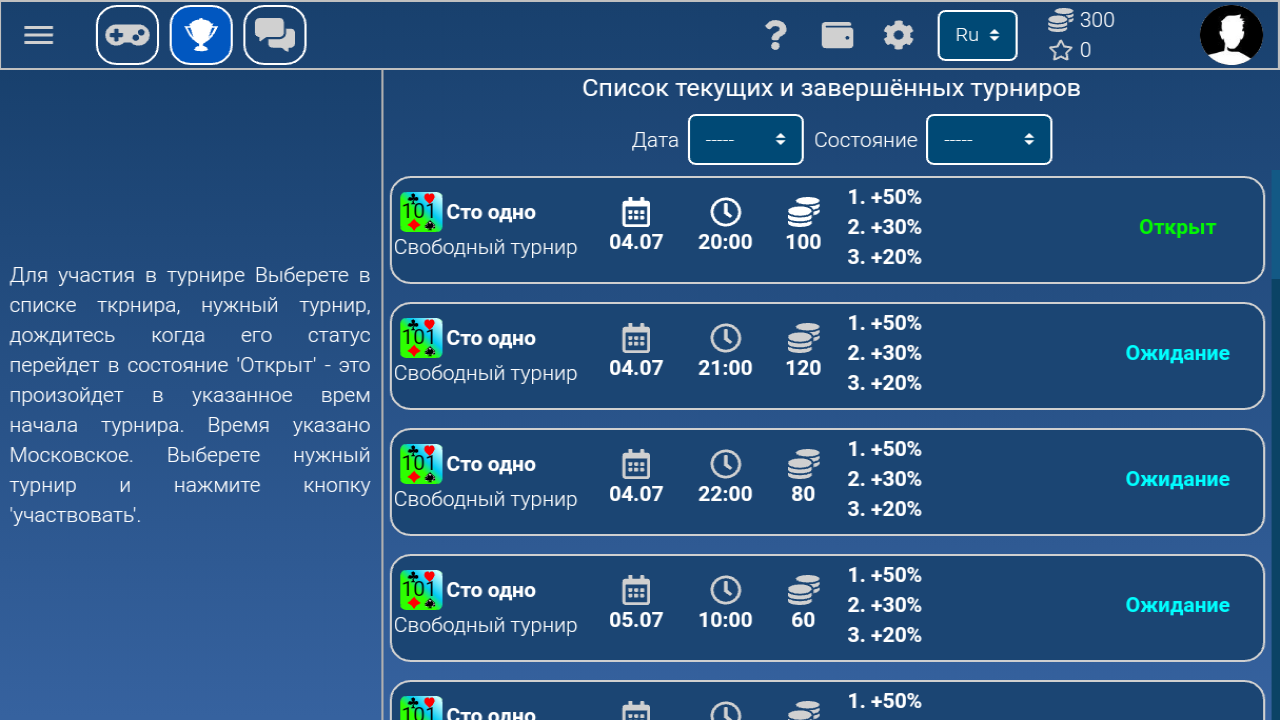Click the user avatar in the top right
The width and height of the screenshot is (1280, 720).
click(x=1231, y=34)
